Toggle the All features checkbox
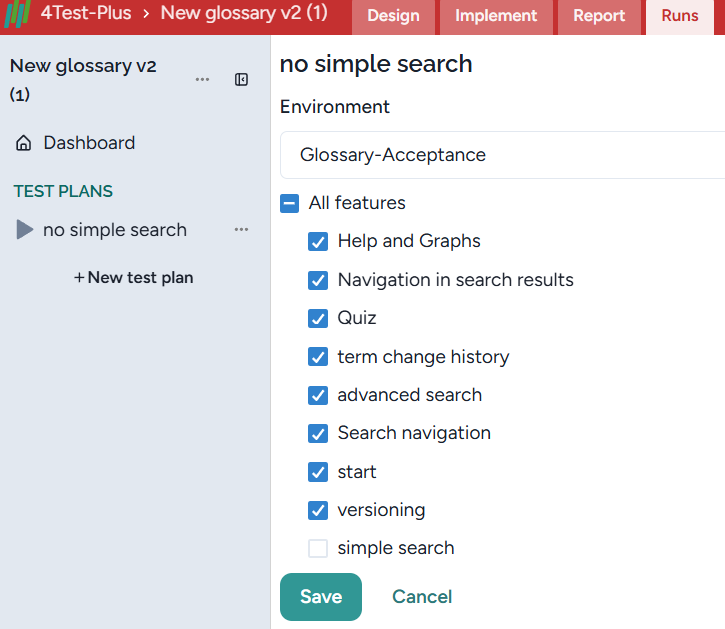This screenshot has height=629, width=725. pyautogui.click(x=290, y=203)
